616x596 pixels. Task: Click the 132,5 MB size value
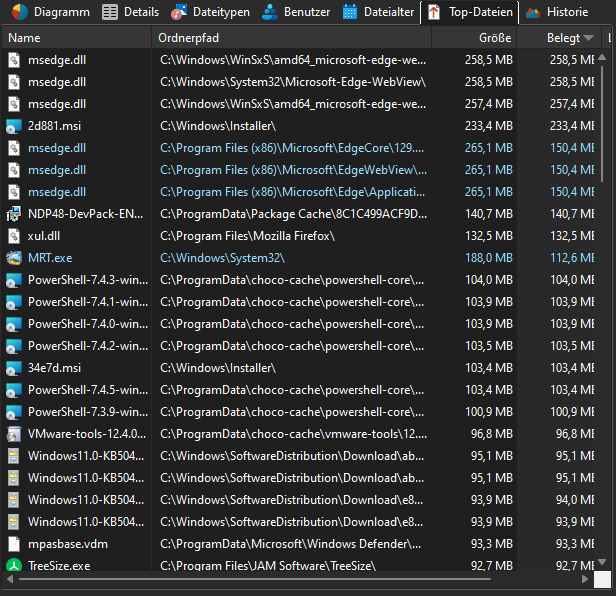click(x=489, y=236)
